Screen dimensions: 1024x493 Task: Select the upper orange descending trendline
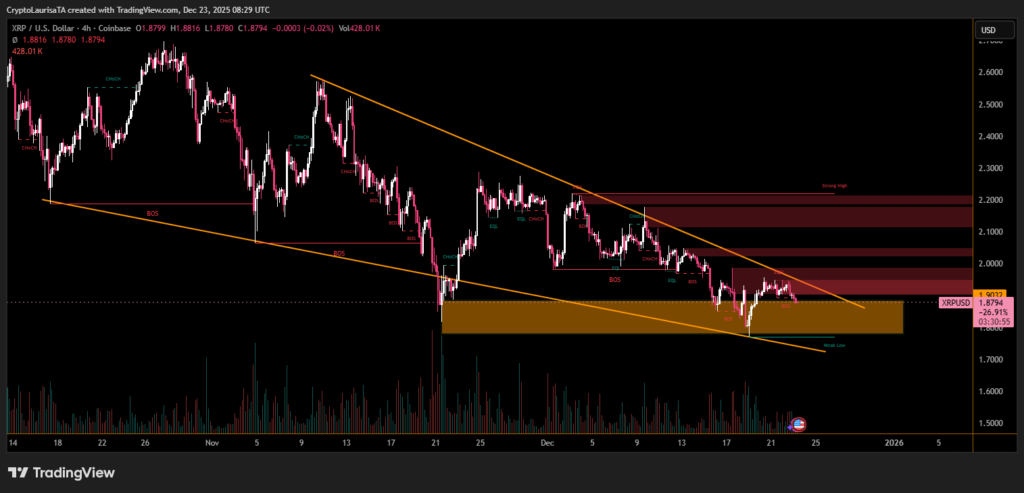[450, 132]
